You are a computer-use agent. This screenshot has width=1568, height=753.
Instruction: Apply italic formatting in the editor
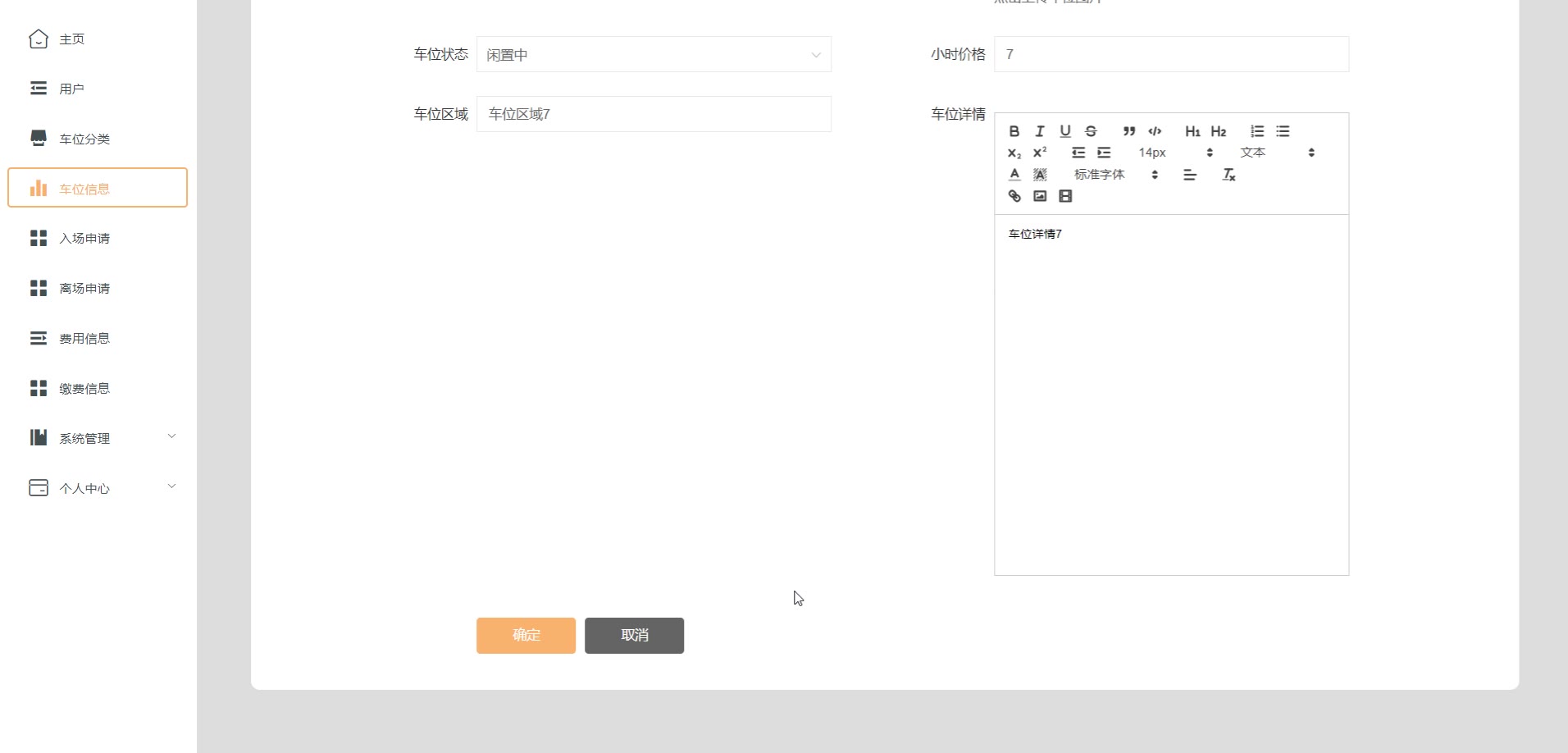coord(1040,131)
